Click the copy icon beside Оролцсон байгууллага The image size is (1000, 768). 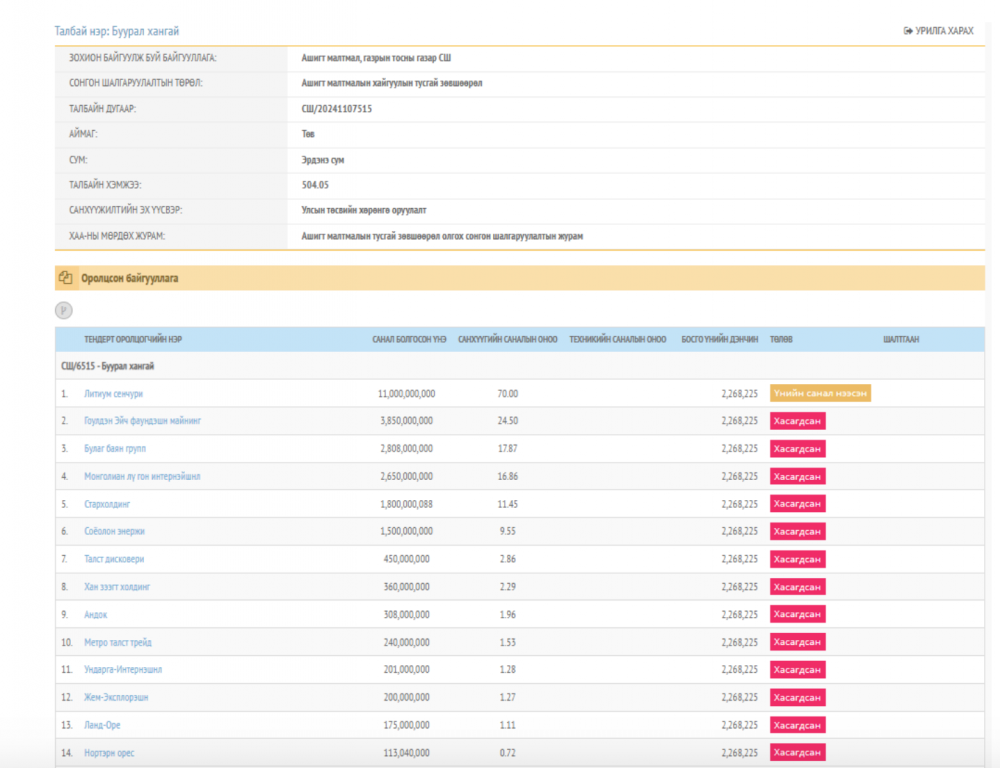click(x=66, y=278)
